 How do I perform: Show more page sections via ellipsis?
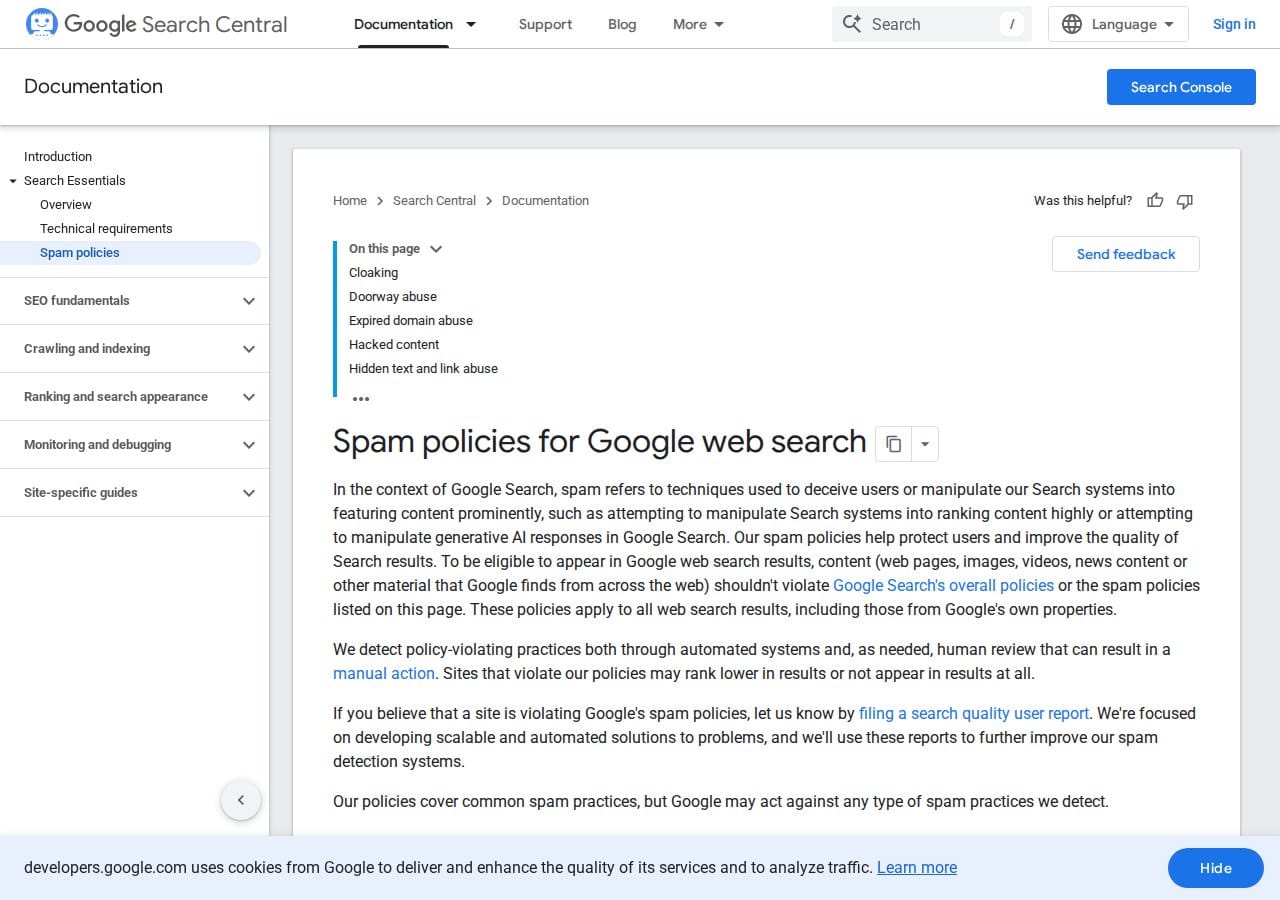(361, 399)
